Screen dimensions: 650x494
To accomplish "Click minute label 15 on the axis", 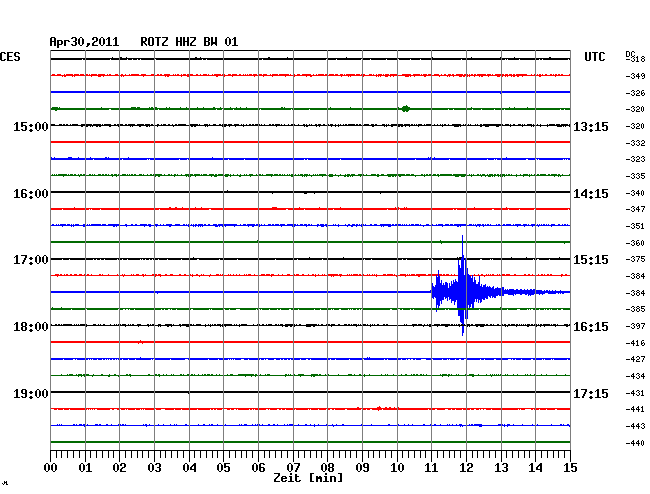I will [570, 468].
